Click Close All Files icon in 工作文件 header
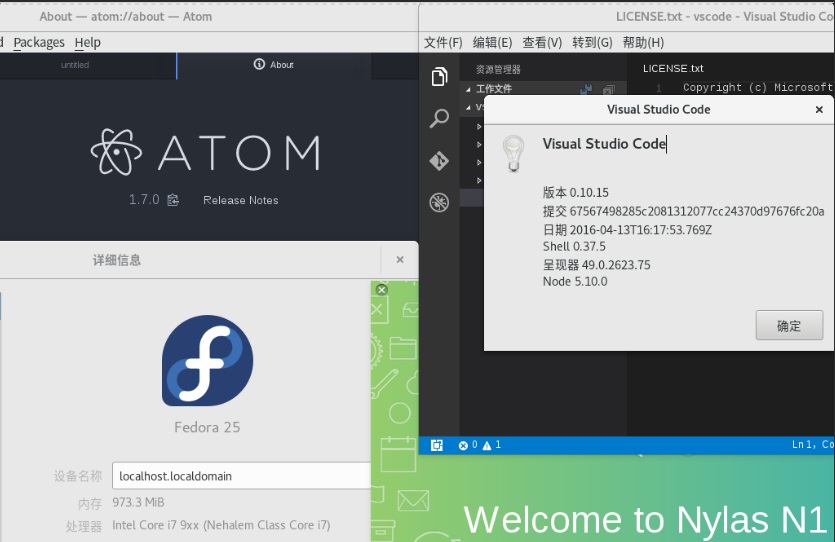 pos(609,89)
